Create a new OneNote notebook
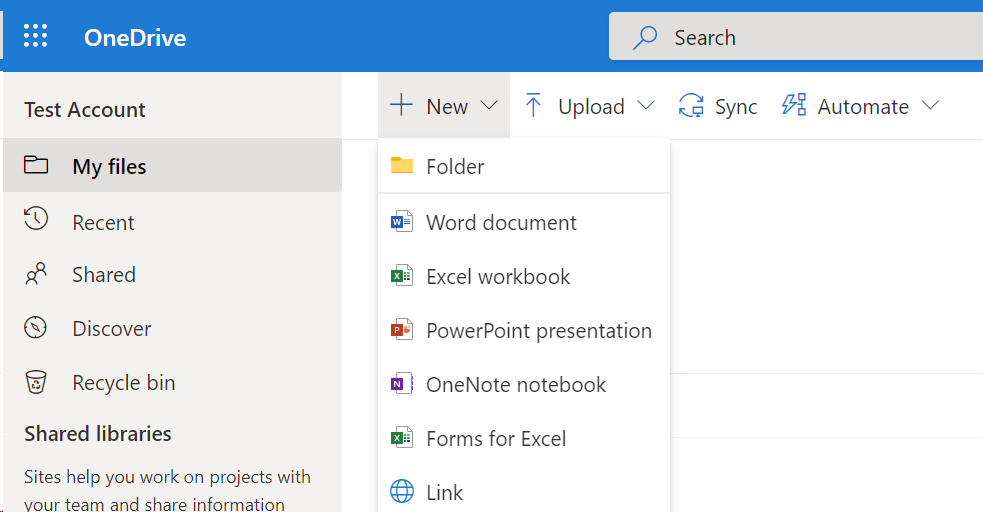This screenshot has height=512, width=983. [524, 384]
